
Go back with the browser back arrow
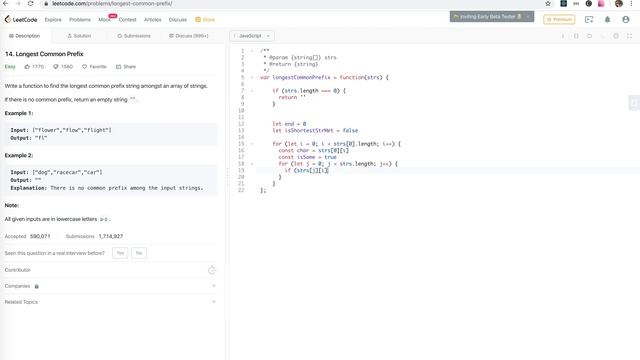pyautogui.click(x=6, y=3)
